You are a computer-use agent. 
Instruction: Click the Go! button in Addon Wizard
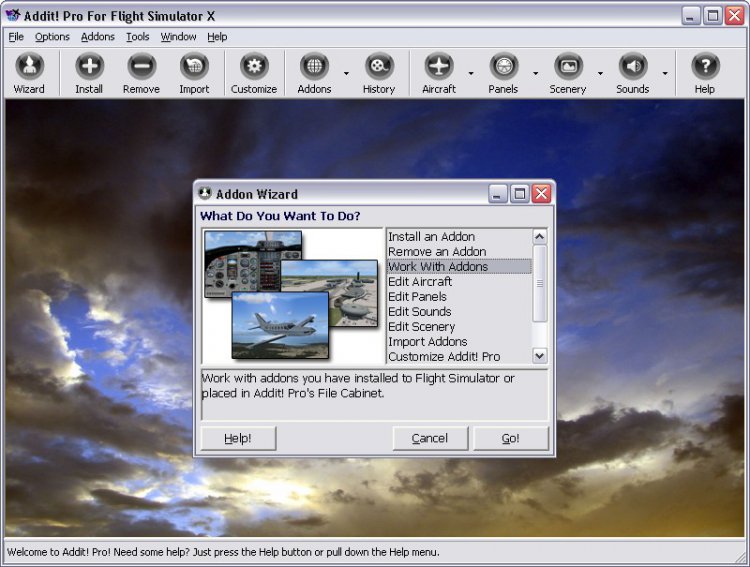[x=511, y=438]
